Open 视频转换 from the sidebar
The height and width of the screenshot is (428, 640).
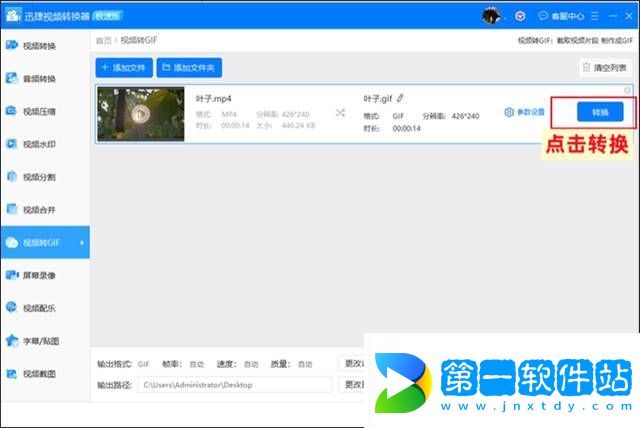click(39, 46)
